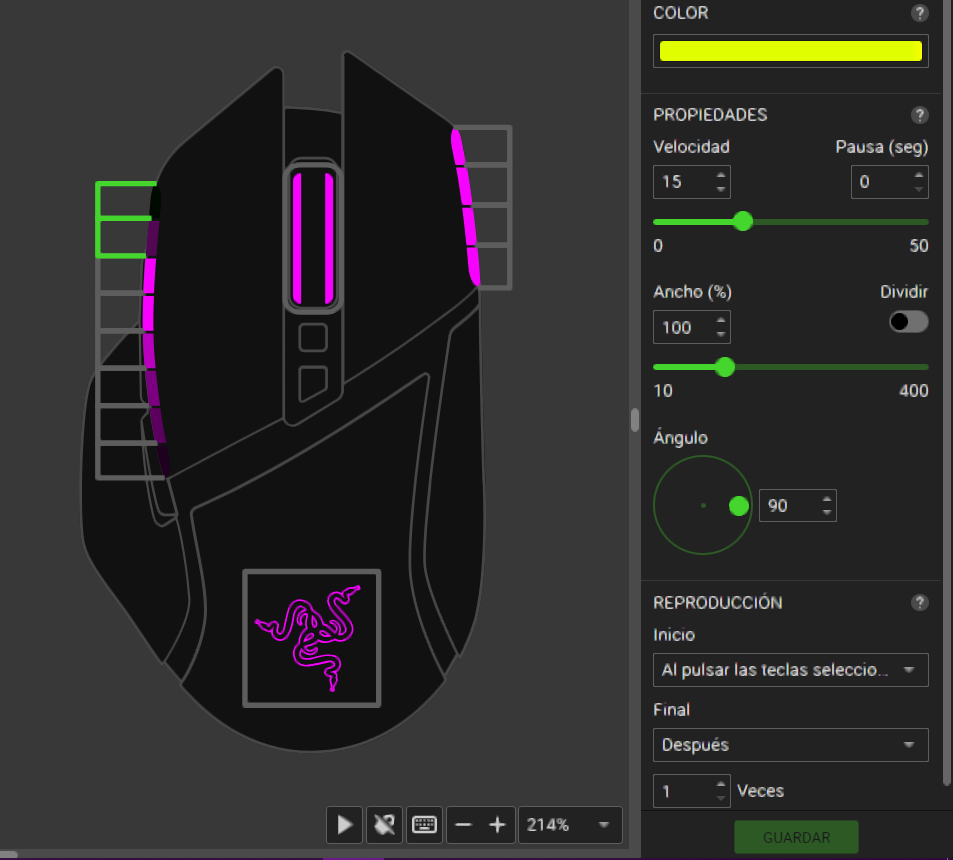Click the properties panel vertical scrollbar
This screenshot has width=953, height=860.
[947, 395]
